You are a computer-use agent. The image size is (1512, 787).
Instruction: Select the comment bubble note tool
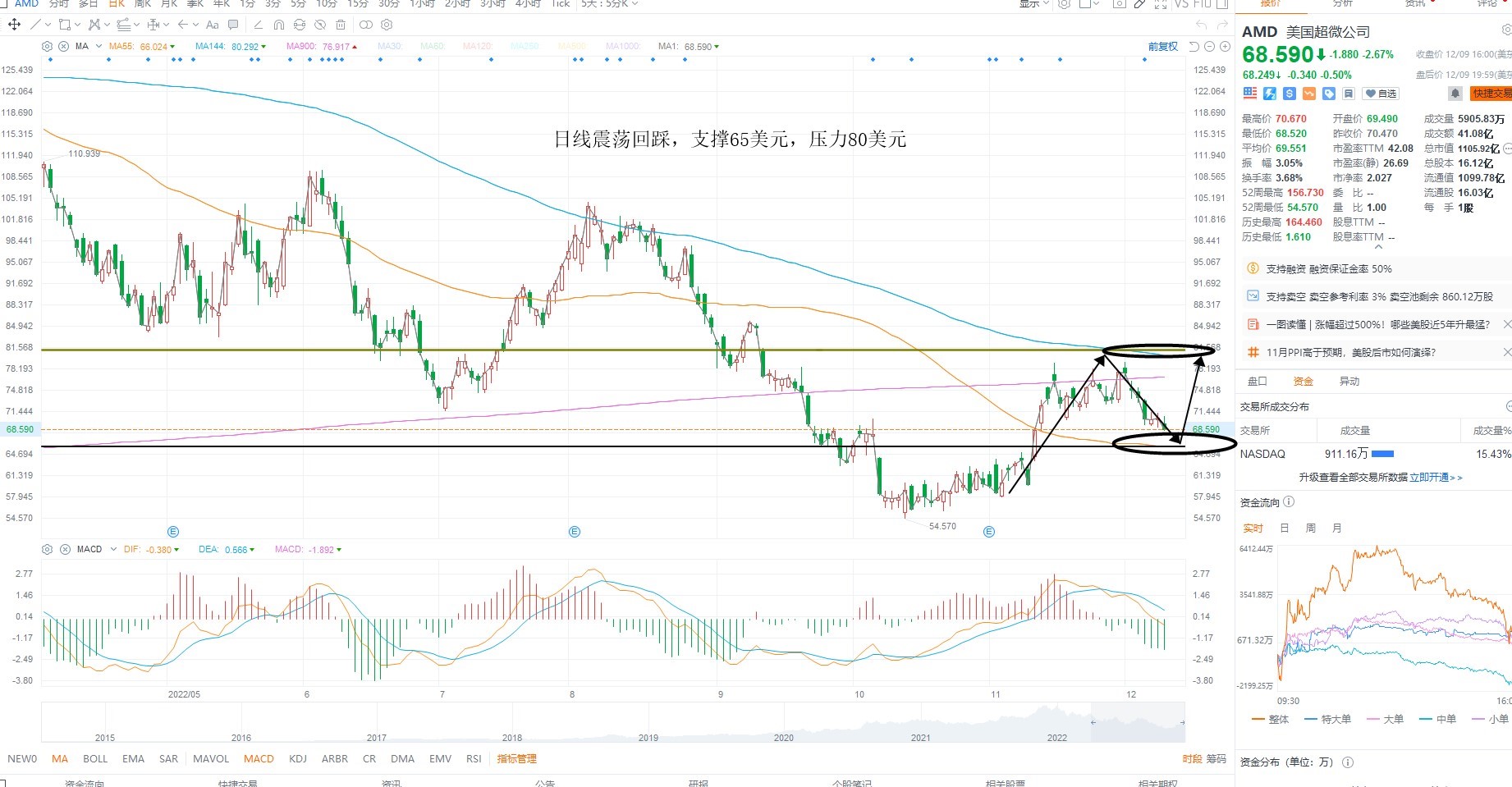[233, 25]
